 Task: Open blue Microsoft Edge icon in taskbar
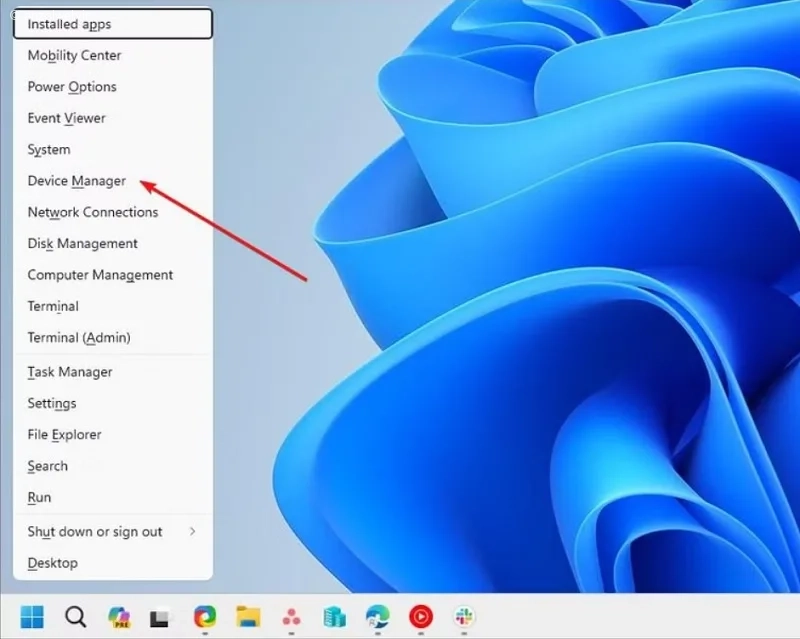coord(378,617)
